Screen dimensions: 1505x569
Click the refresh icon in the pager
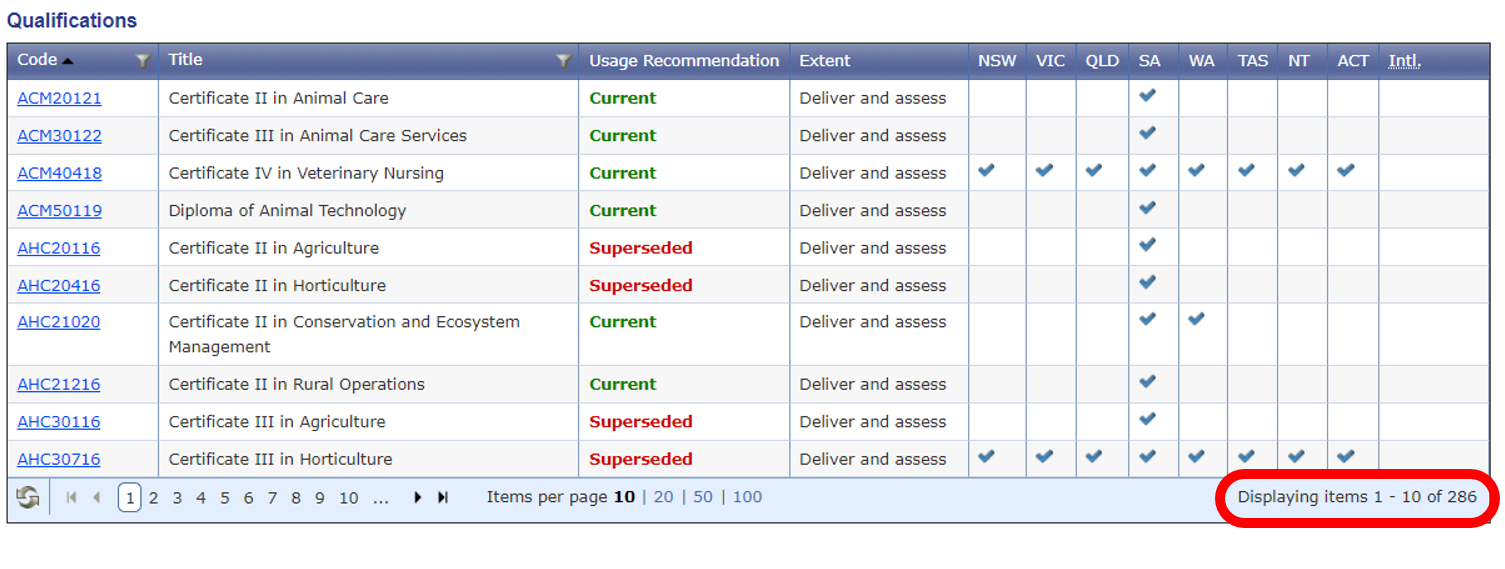pyautogui.click(x=28, y=497)
